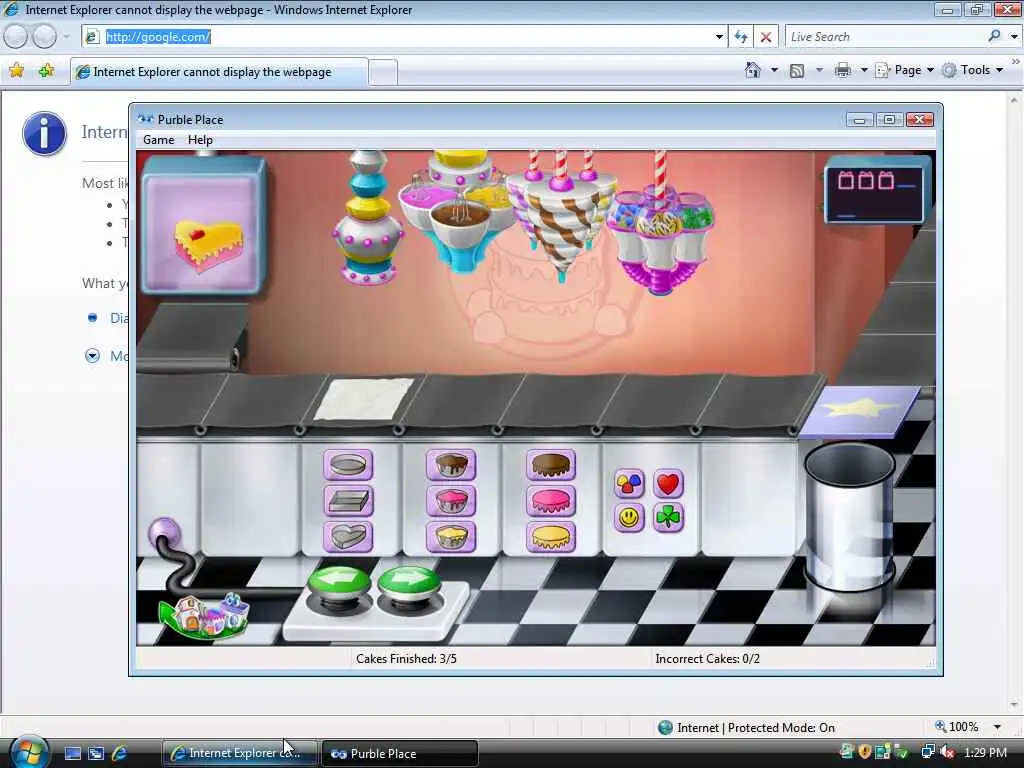Expand the Home button dropdown arrow
This screenshot has width=1024, height=768.
[774, 70]
